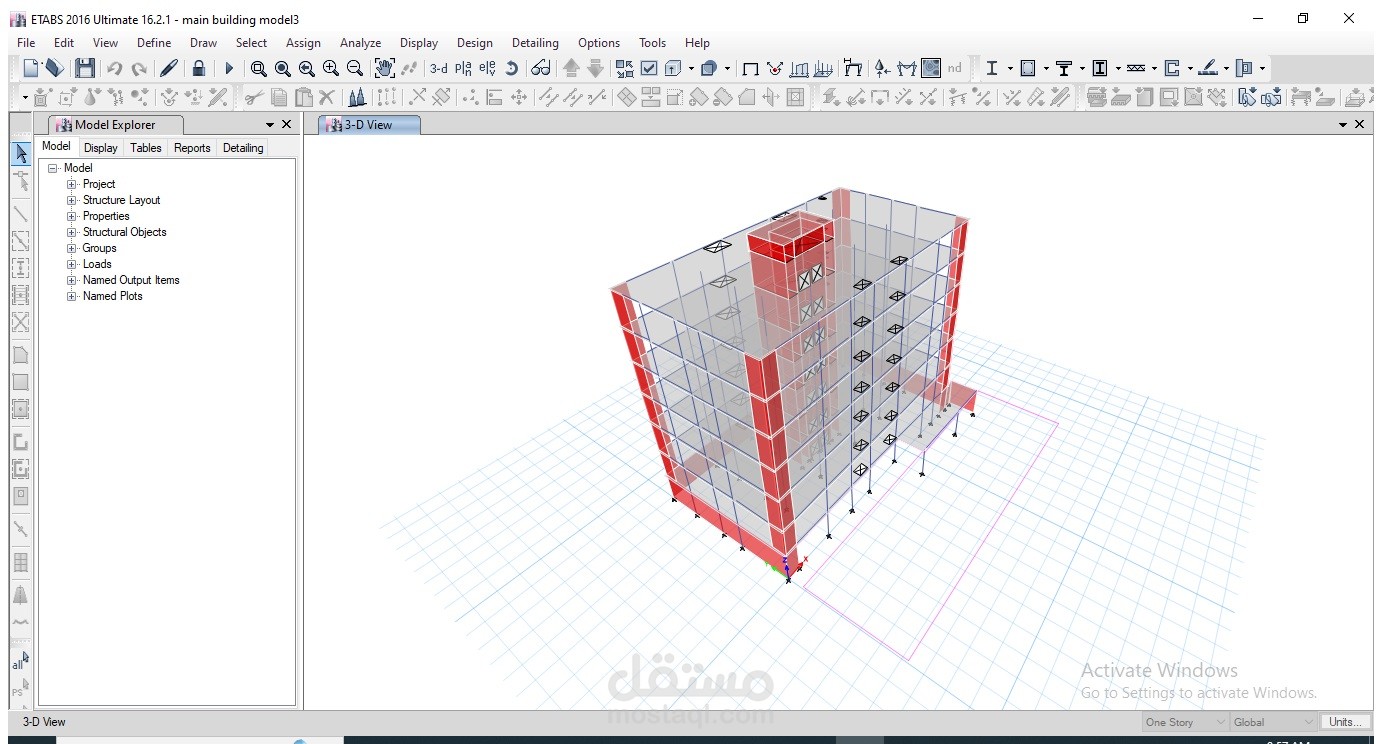The image size is (1382, 744).
Task: Open the Analyze menu
Action: (x=360, y=43)
